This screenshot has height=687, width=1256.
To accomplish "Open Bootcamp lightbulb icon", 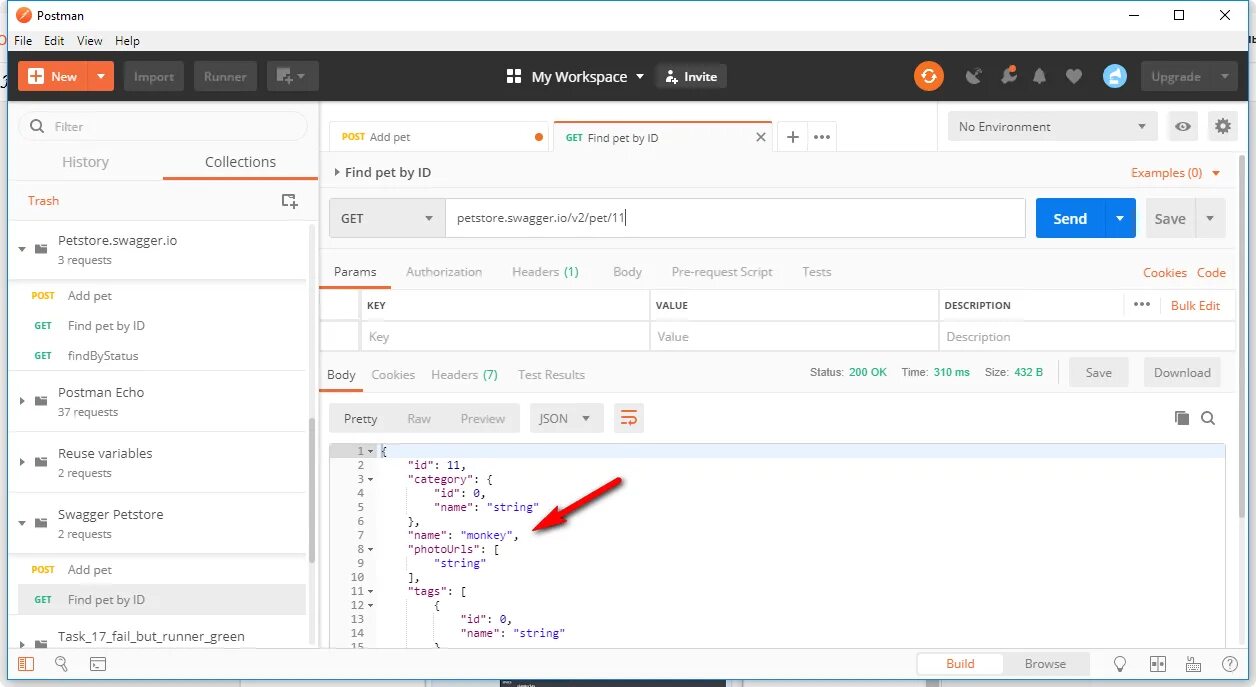I will click(x=1120, y=663).
